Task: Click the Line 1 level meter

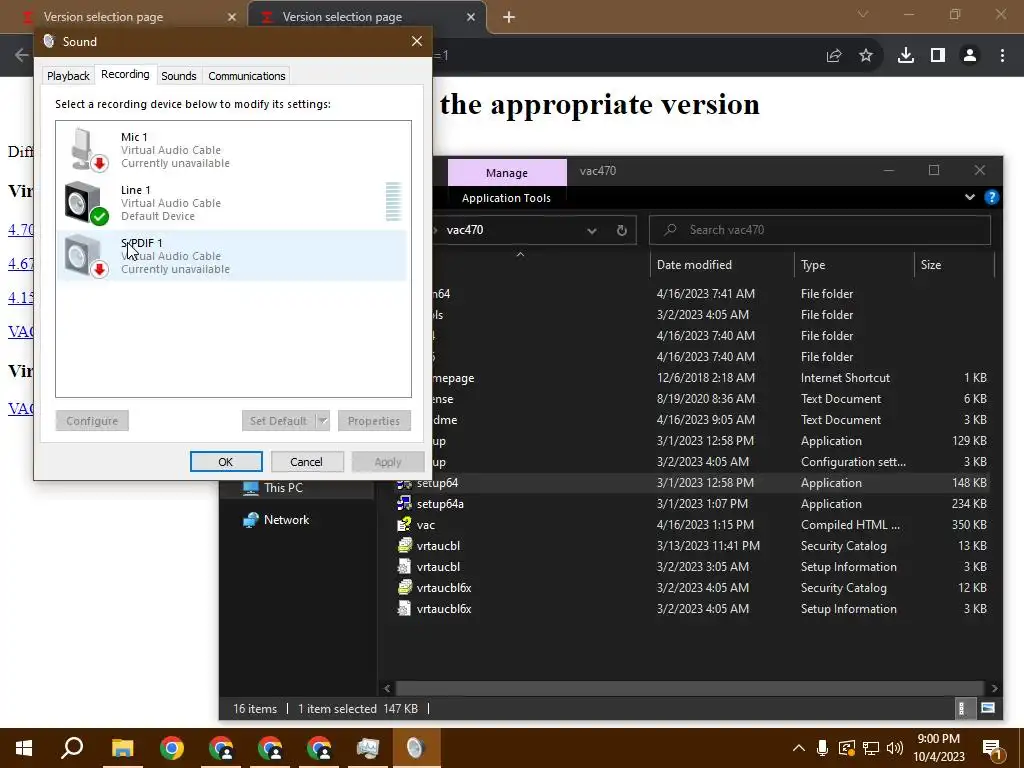Action: pos(393,202)
